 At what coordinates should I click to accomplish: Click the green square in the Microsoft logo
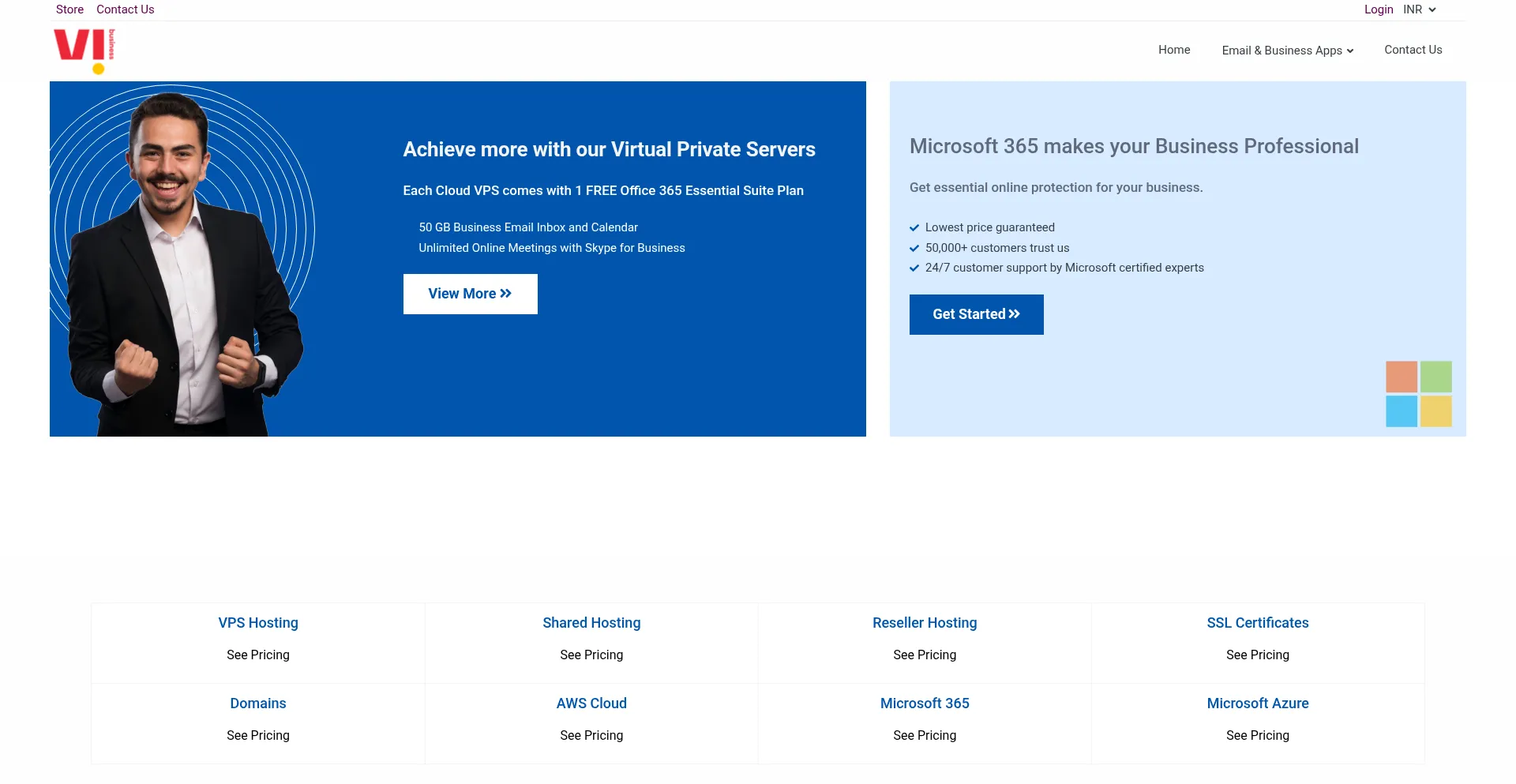click(x=1435, y=377)
